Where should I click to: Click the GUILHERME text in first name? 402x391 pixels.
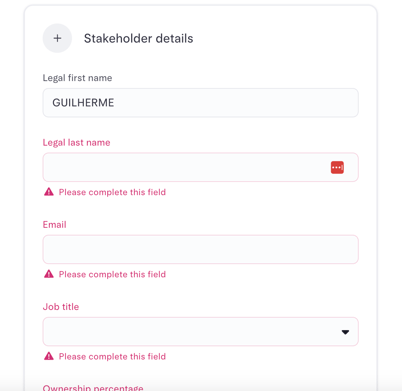click(x=83, y=103)
